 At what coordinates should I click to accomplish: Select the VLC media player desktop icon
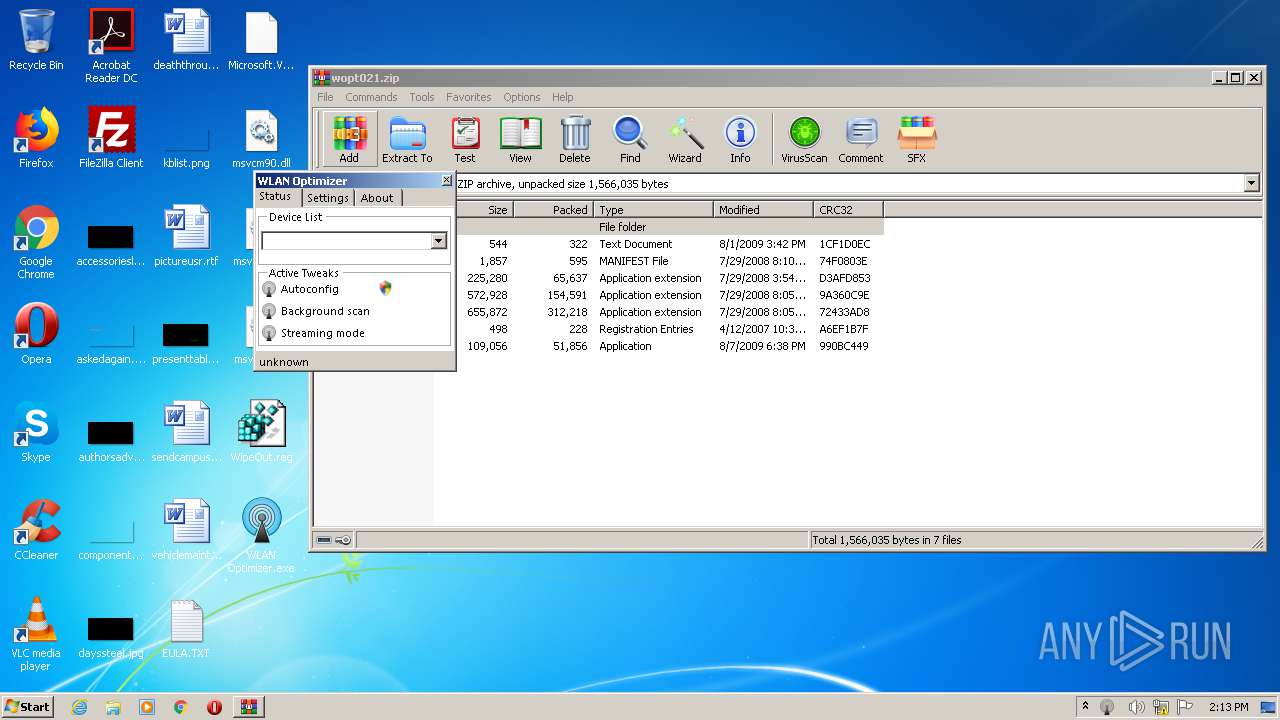point(36,634)
